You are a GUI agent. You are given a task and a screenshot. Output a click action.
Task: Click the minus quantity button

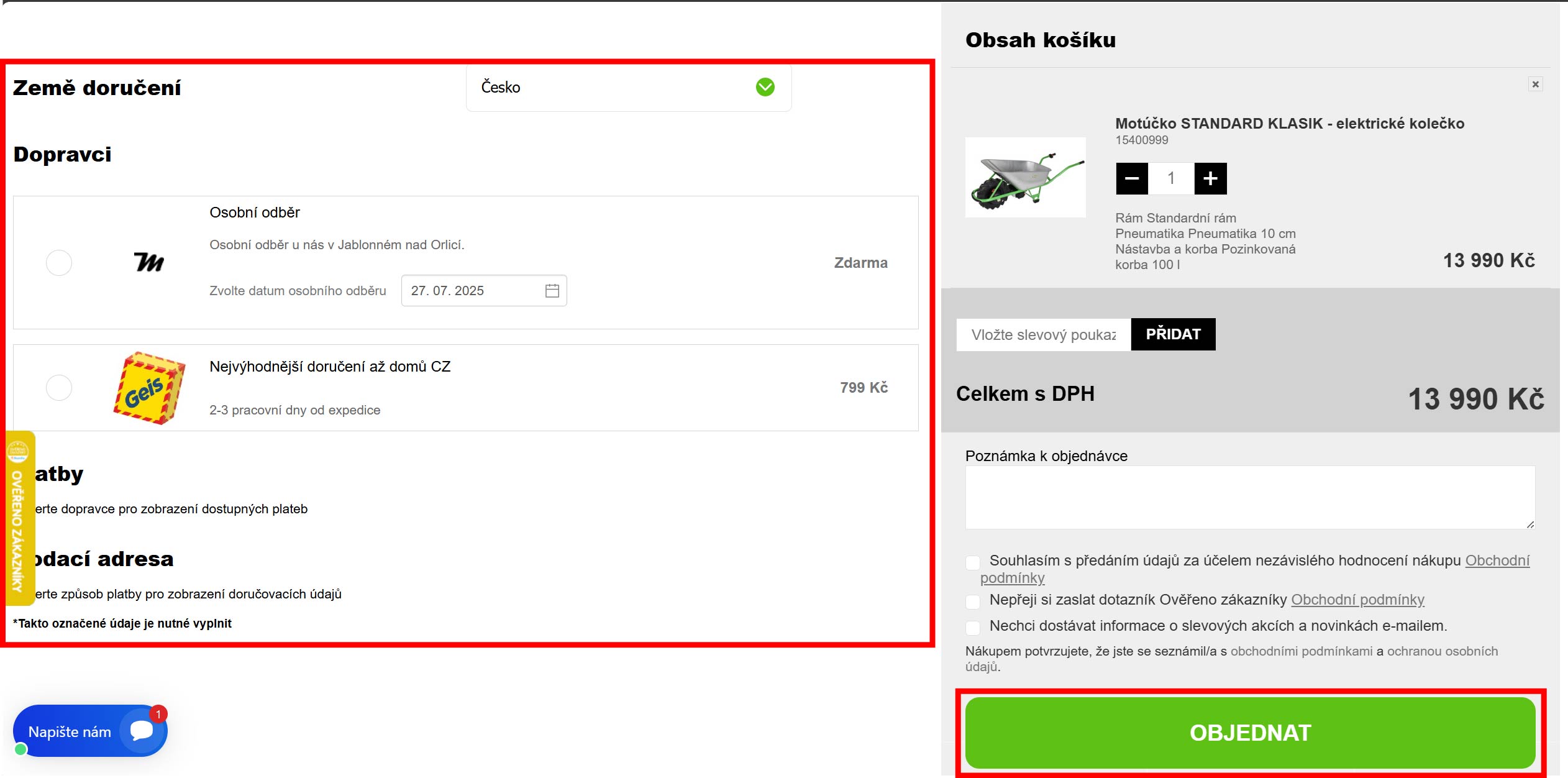click(x=1131, y=179)
